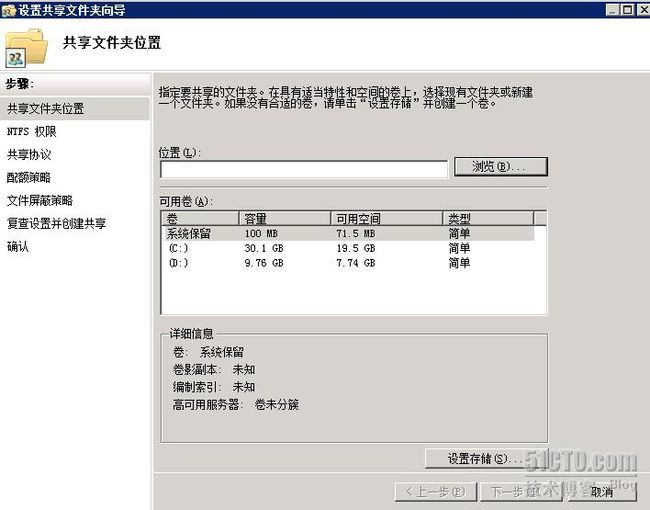Sort by the 容量 column header
The height and width of the screenshot is (510, 650).
285,219
